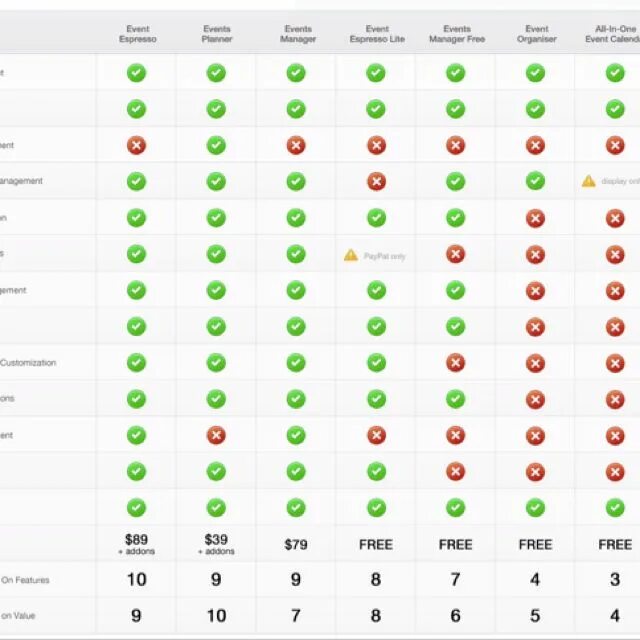Click FREE price under Event Espresso Lite
640x640 pixels.
point(376,544)
